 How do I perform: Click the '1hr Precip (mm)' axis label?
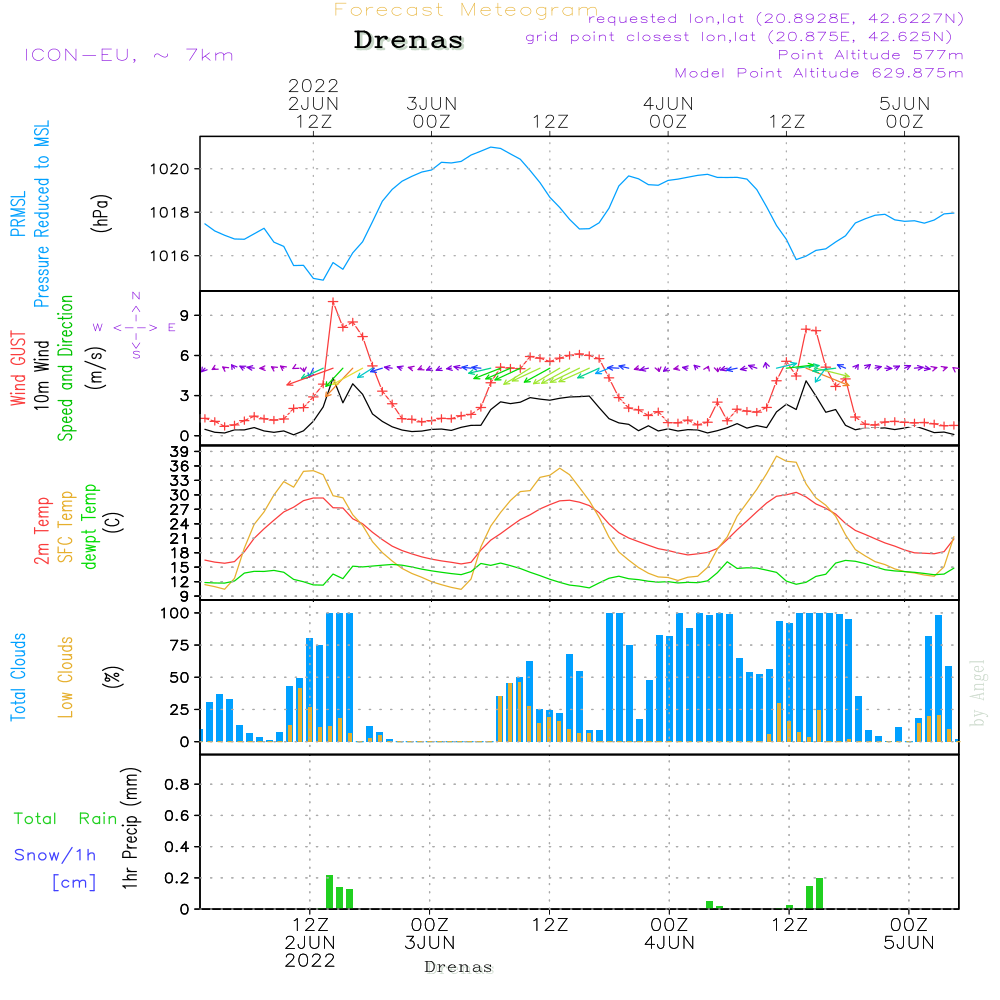click(129, 828)
